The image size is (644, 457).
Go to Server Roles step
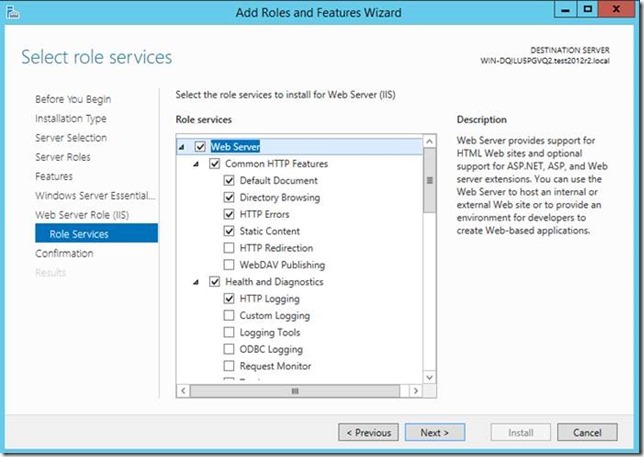tap(63, 157)
